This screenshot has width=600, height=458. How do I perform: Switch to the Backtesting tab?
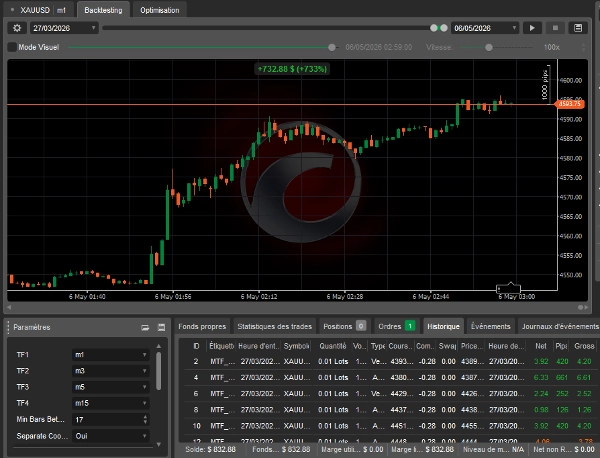103,10
